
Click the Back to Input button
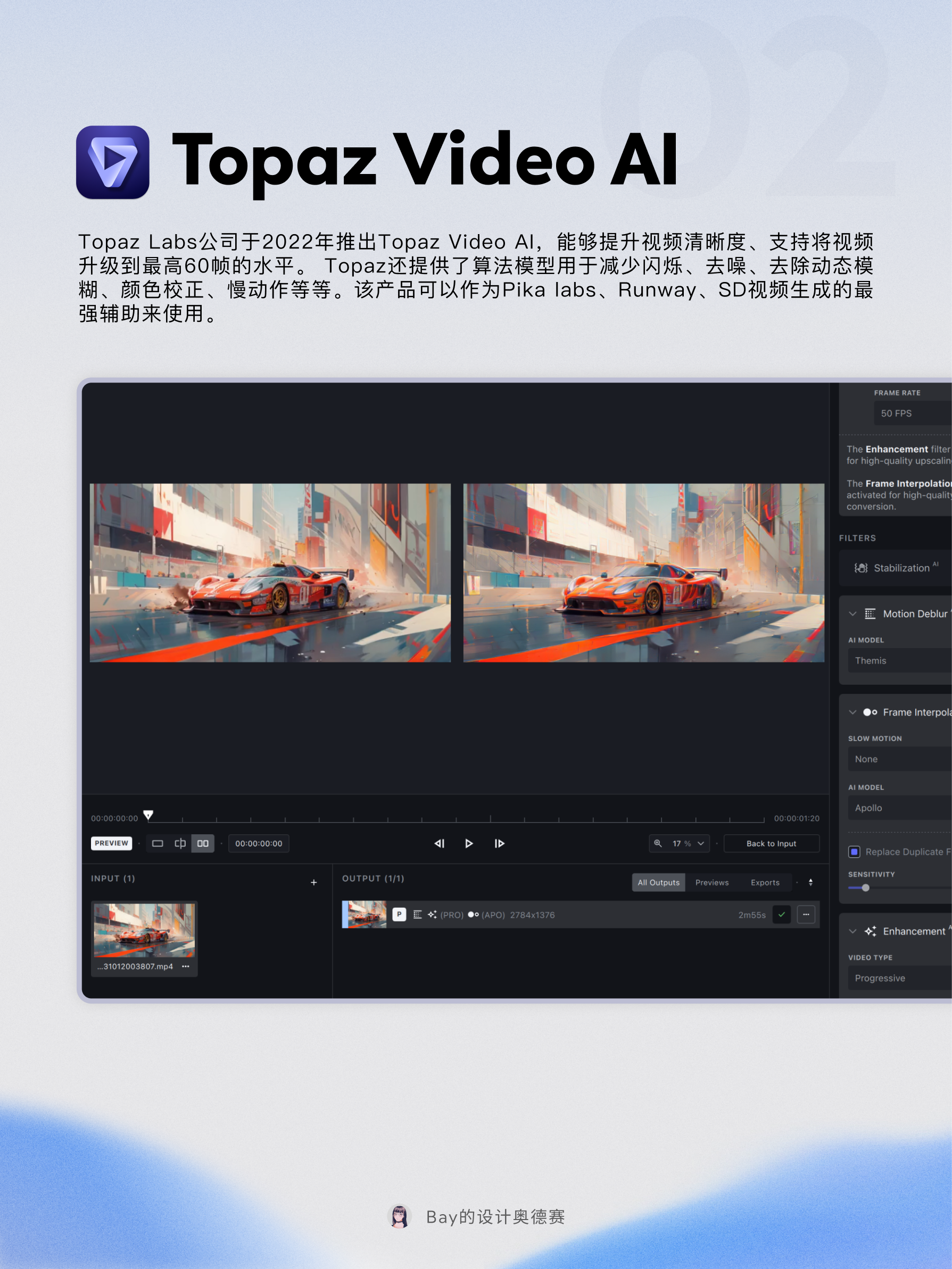(x=771, y=843)
